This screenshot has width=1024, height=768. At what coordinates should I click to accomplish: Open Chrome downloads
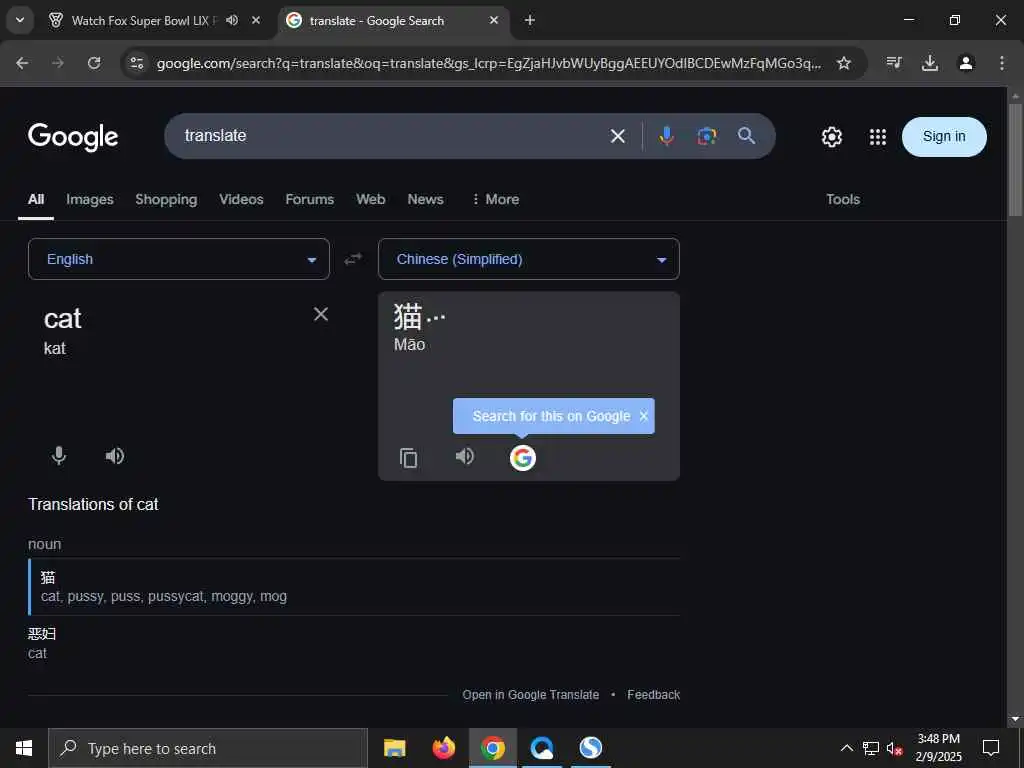coord(930,63)
